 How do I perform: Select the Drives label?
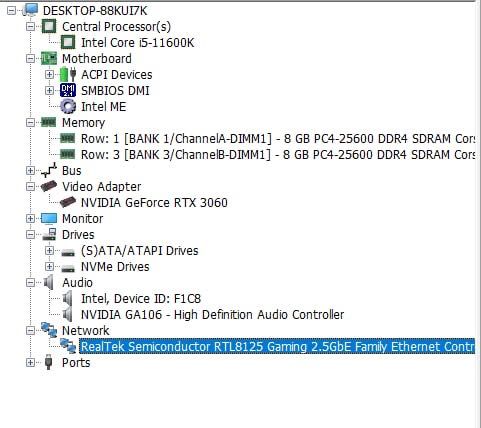(x=78, y=235)
